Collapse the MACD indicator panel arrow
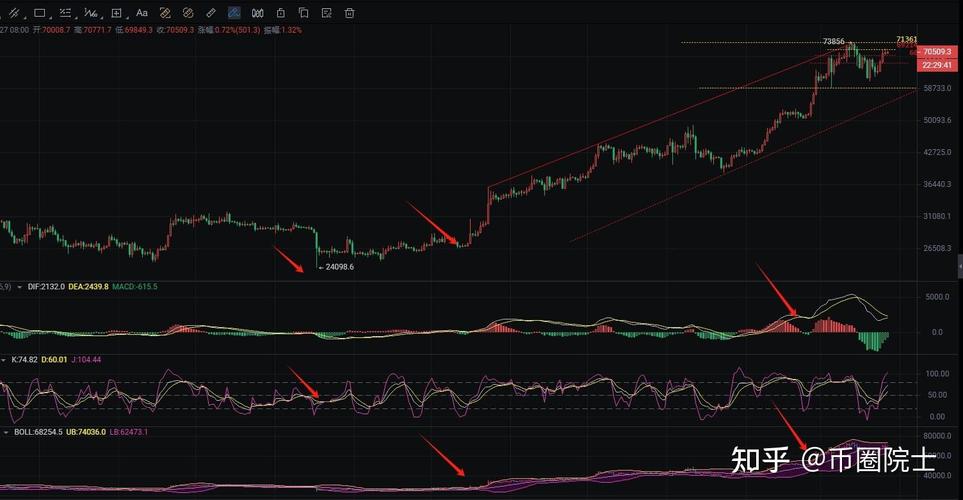963x500 pixels. (18, 287)
